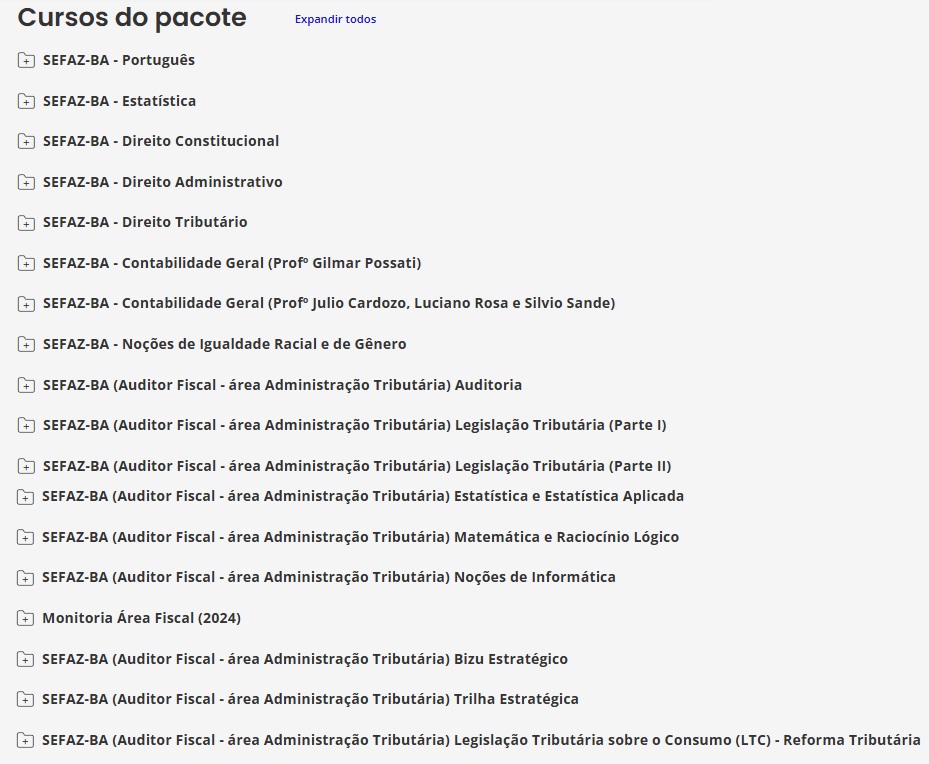
Task: Expand folder icon for Trilha Estratégica
Action: 25,700
